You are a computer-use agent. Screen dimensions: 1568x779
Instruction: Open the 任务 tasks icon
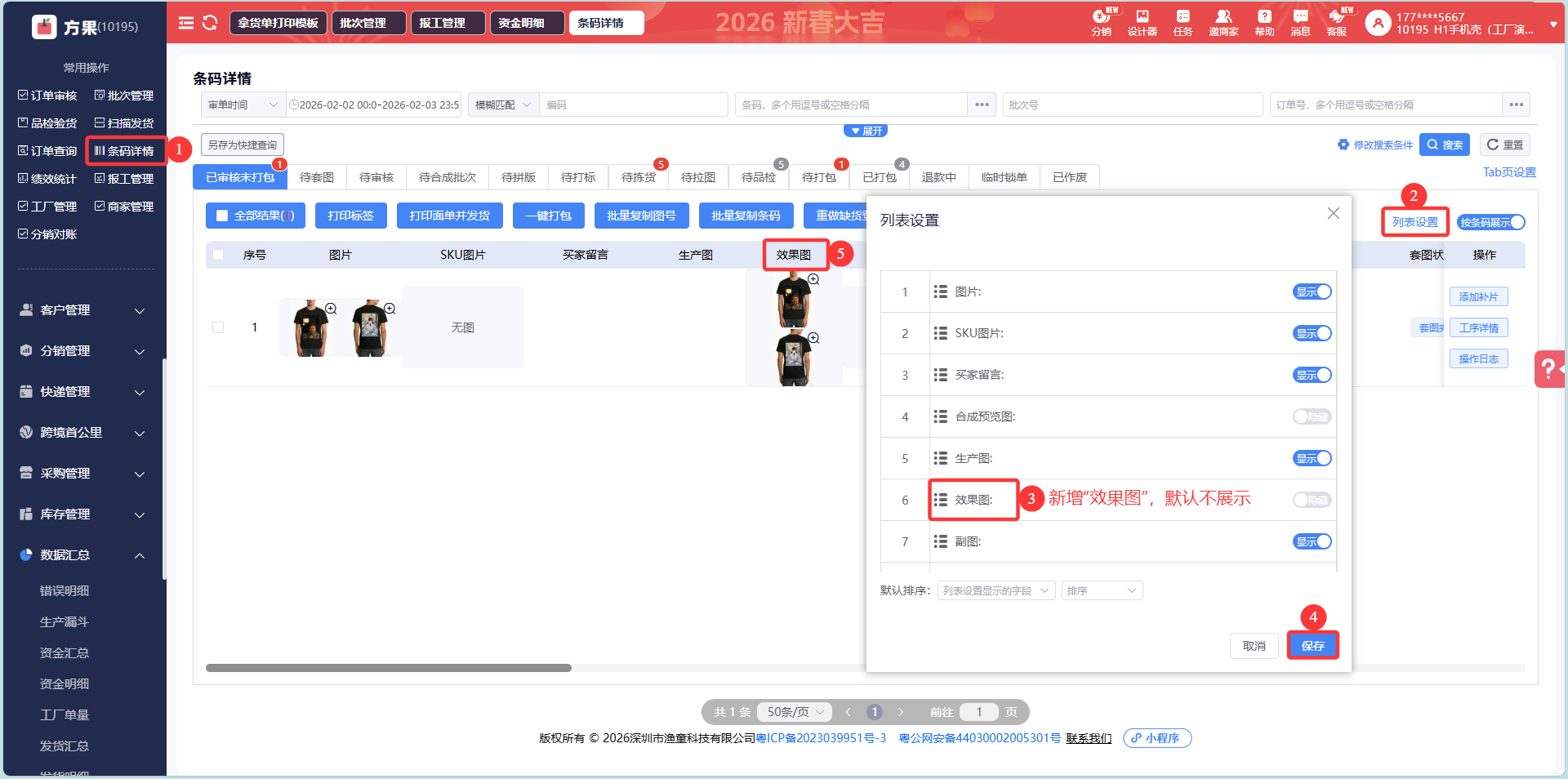[x=1183, y=23]
